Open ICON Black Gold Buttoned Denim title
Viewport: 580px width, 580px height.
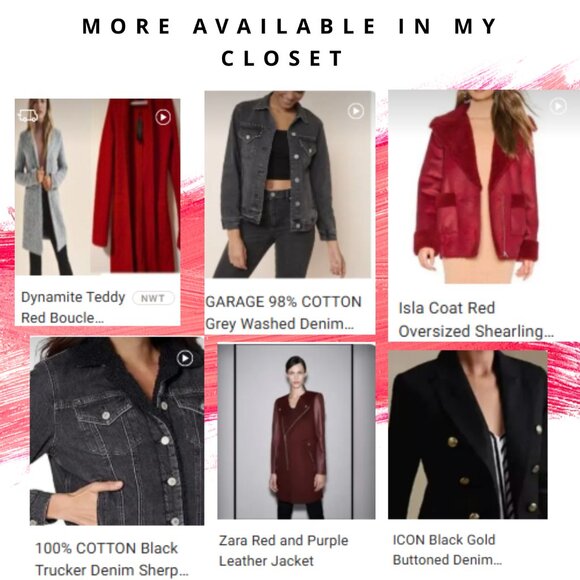(447, 550)
